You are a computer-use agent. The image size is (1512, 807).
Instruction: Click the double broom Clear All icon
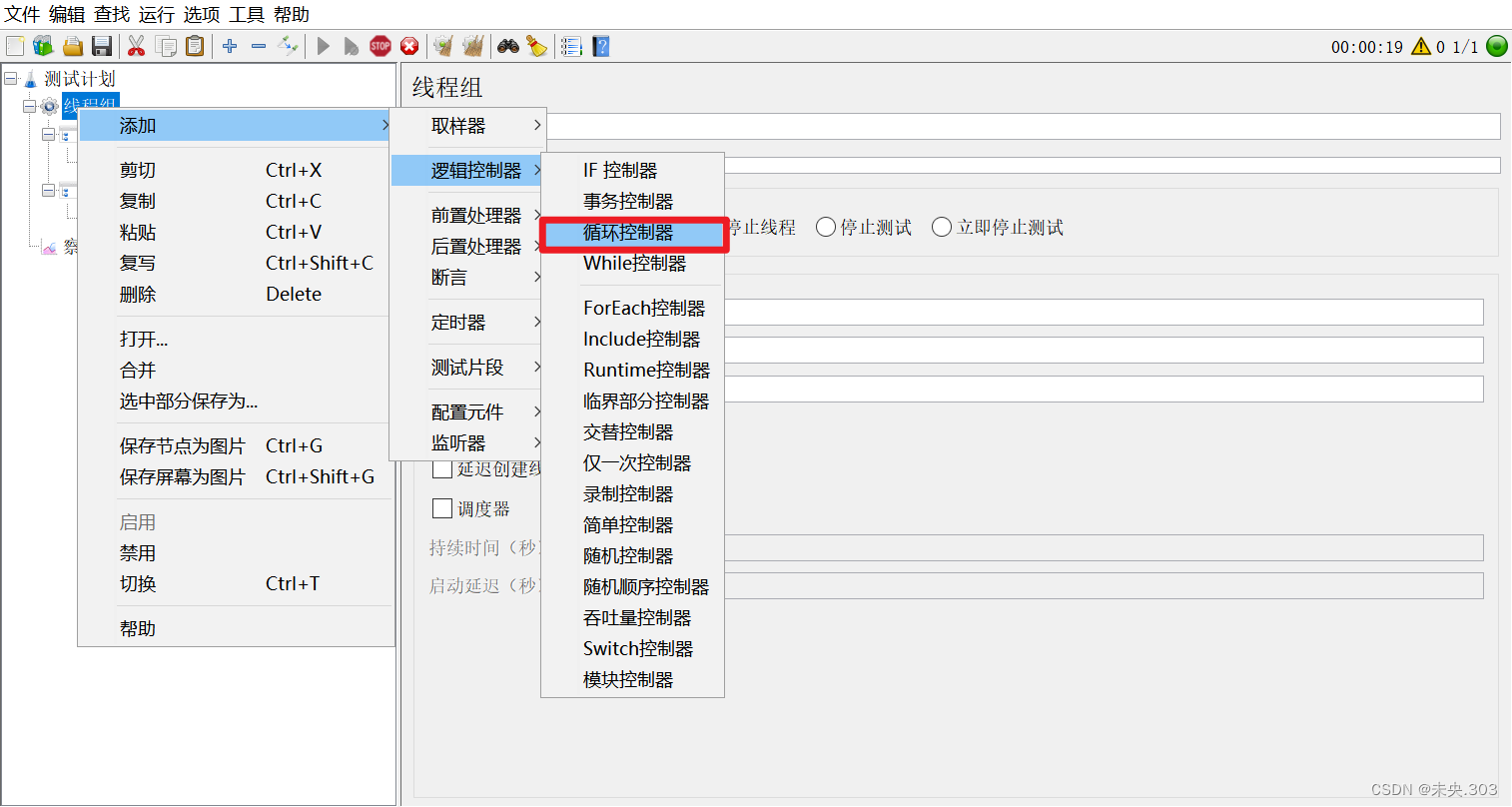pos(473,46)
